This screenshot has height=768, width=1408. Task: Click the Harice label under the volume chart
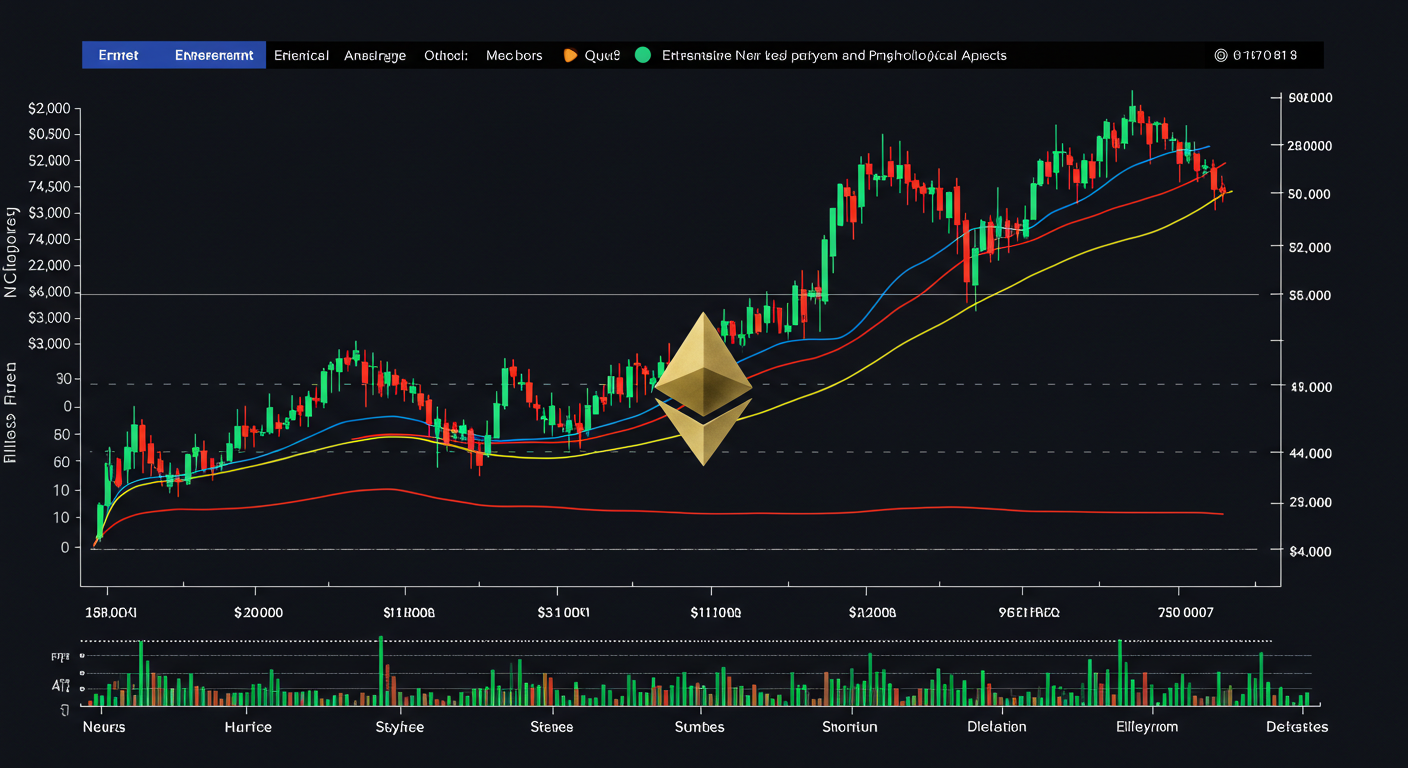[248, 727]
